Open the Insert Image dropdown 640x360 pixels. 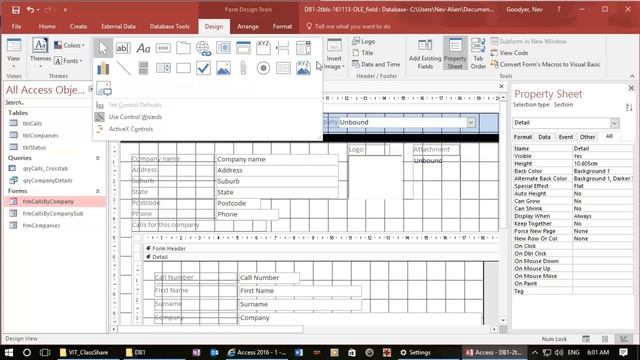pos(334,66)
